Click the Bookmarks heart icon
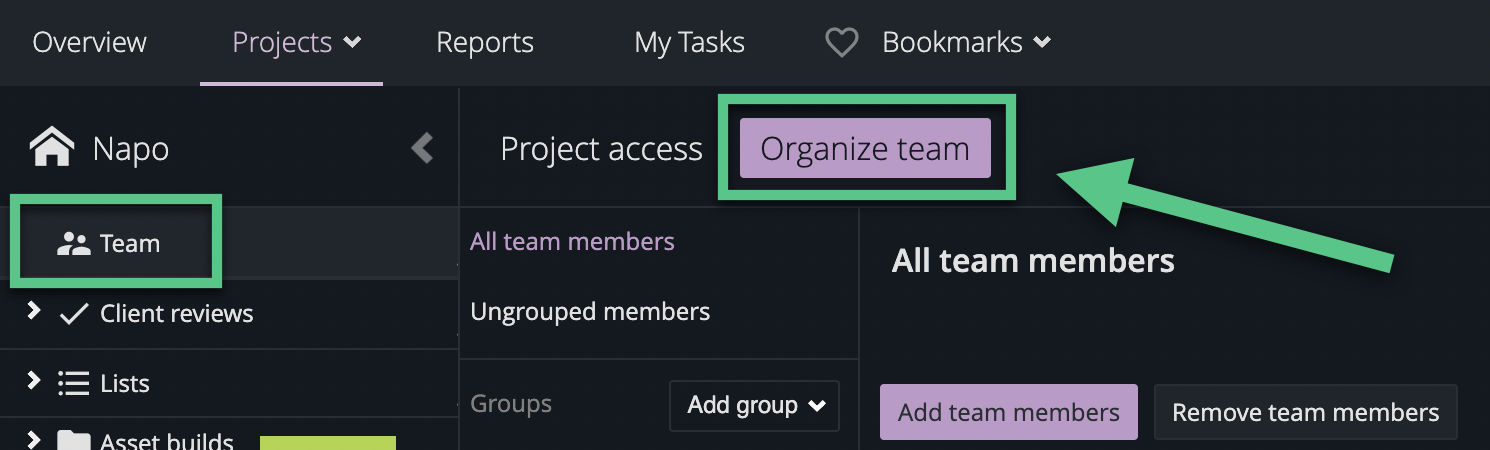The width and height of the screenshot is (1490, 450). coord(842,42)
